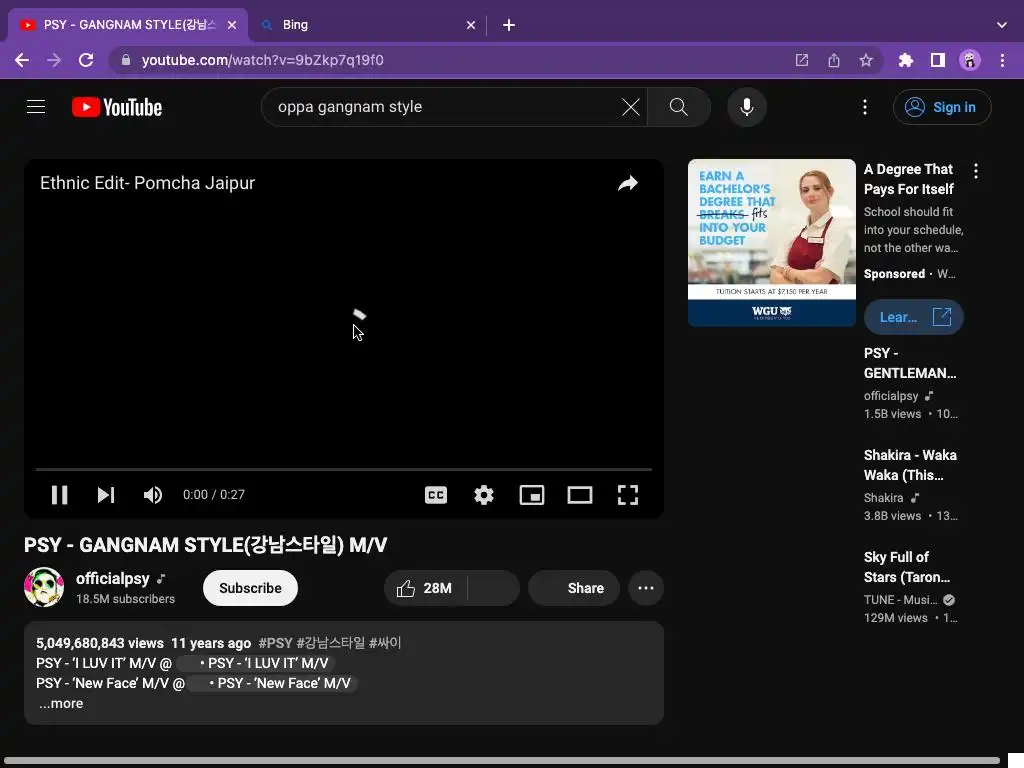This screenshot has width=1024, height=768.
Task: Mute the video volume speaker icon
Action: pos(153,495)
